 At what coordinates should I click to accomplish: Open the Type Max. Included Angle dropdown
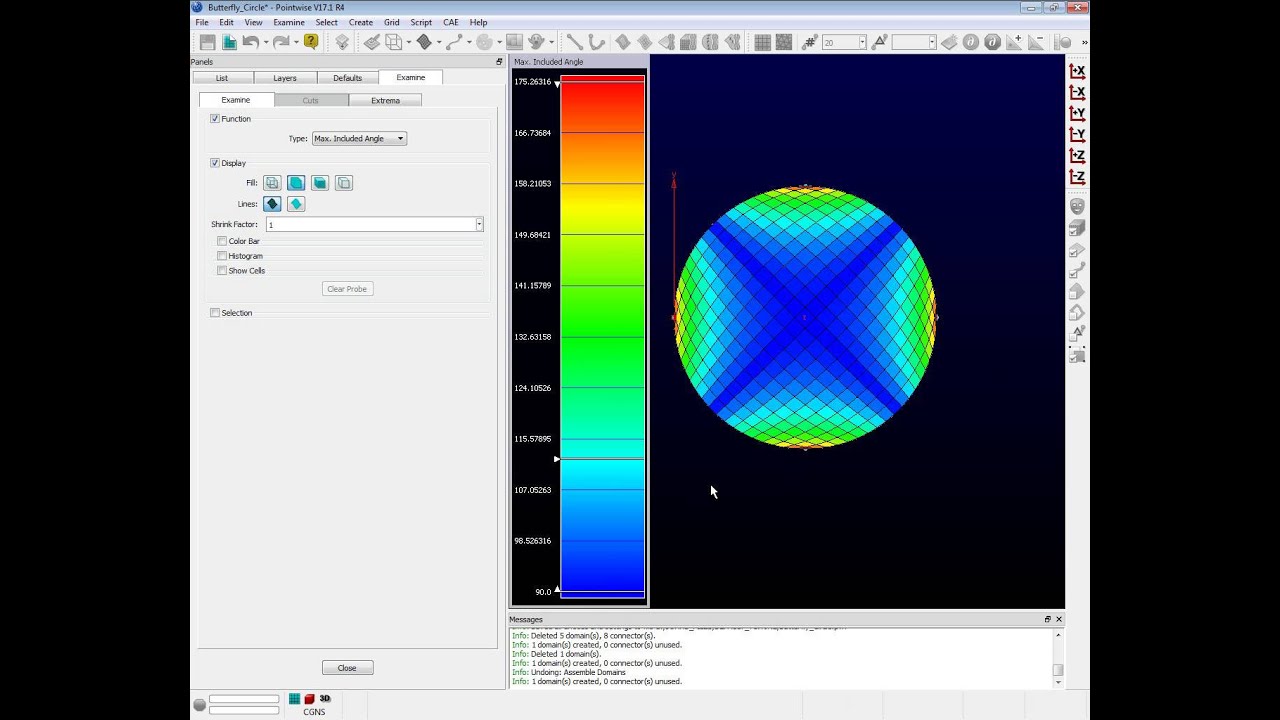coord(359,139)
